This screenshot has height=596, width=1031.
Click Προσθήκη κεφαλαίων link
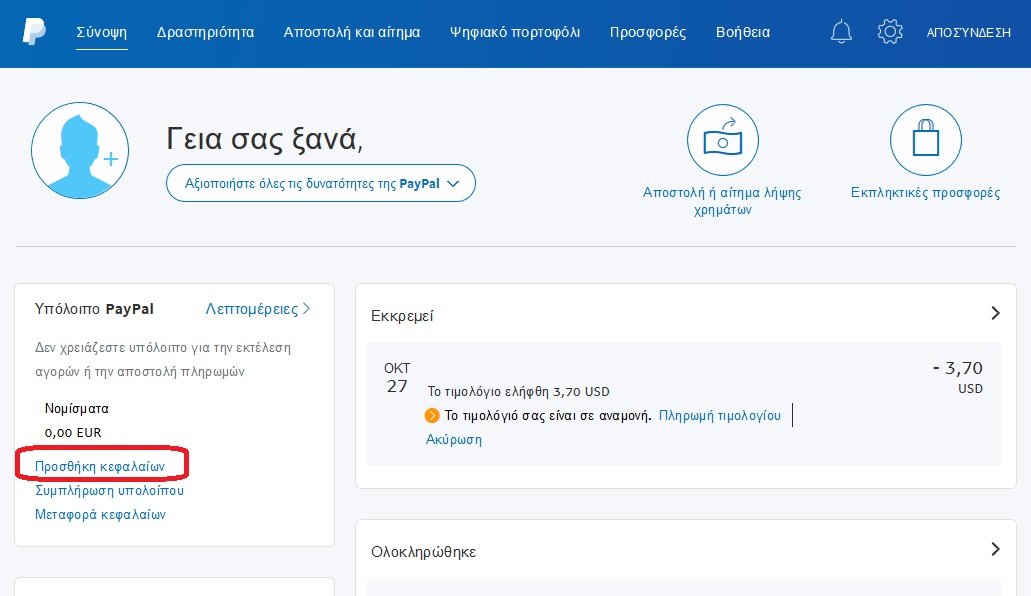(x=100, y=466)
